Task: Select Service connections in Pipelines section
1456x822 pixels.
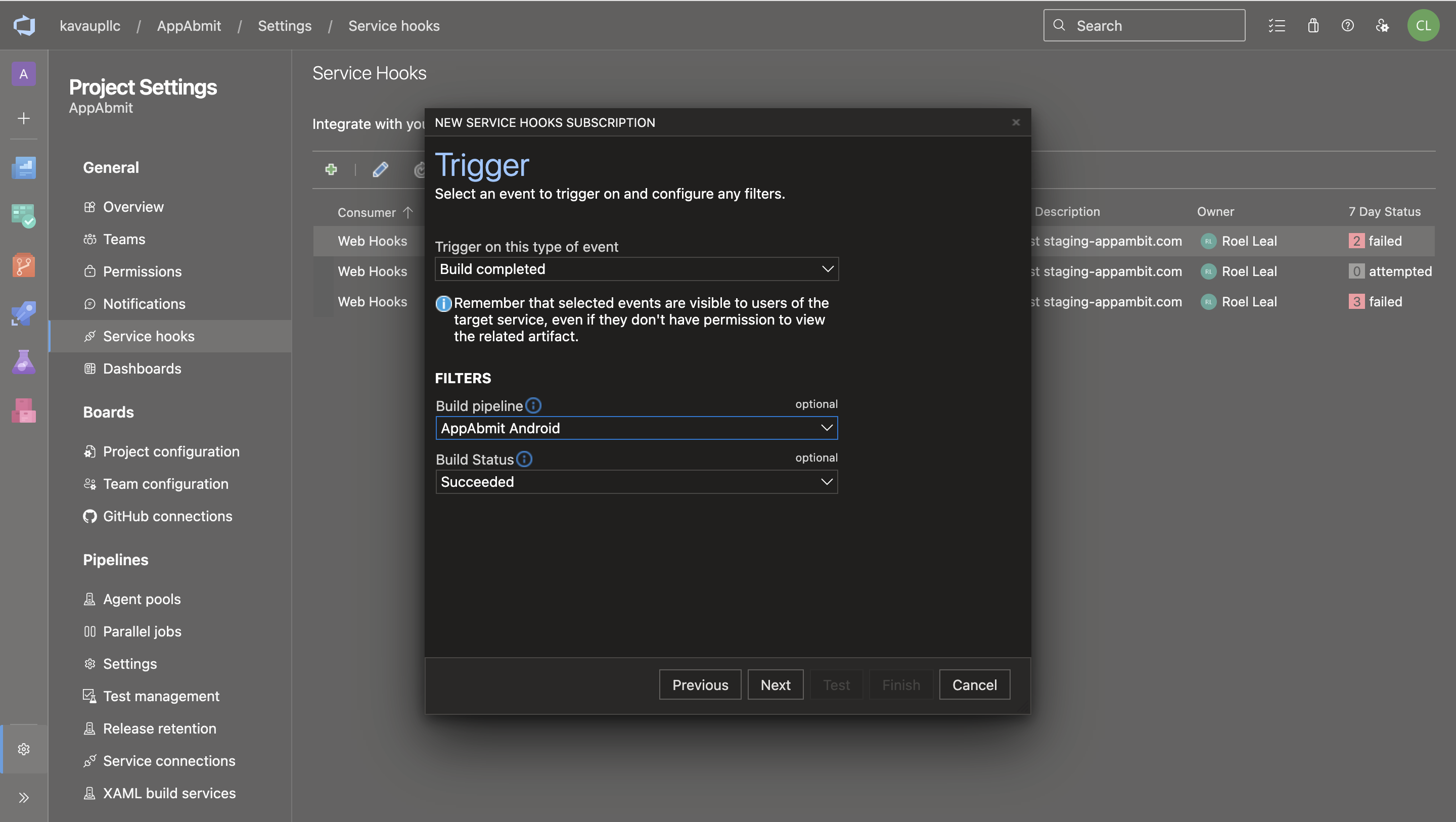Action: (x=169, y=760)
